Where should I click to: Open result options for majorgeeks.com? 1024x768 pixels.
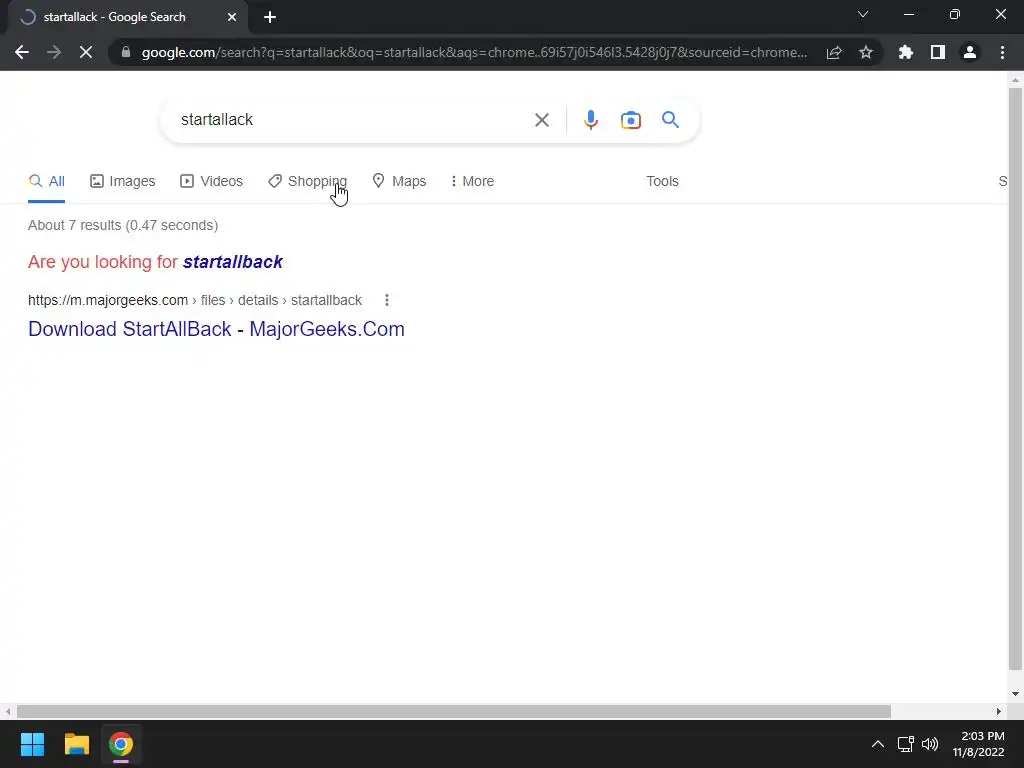(x=387, y=300)
